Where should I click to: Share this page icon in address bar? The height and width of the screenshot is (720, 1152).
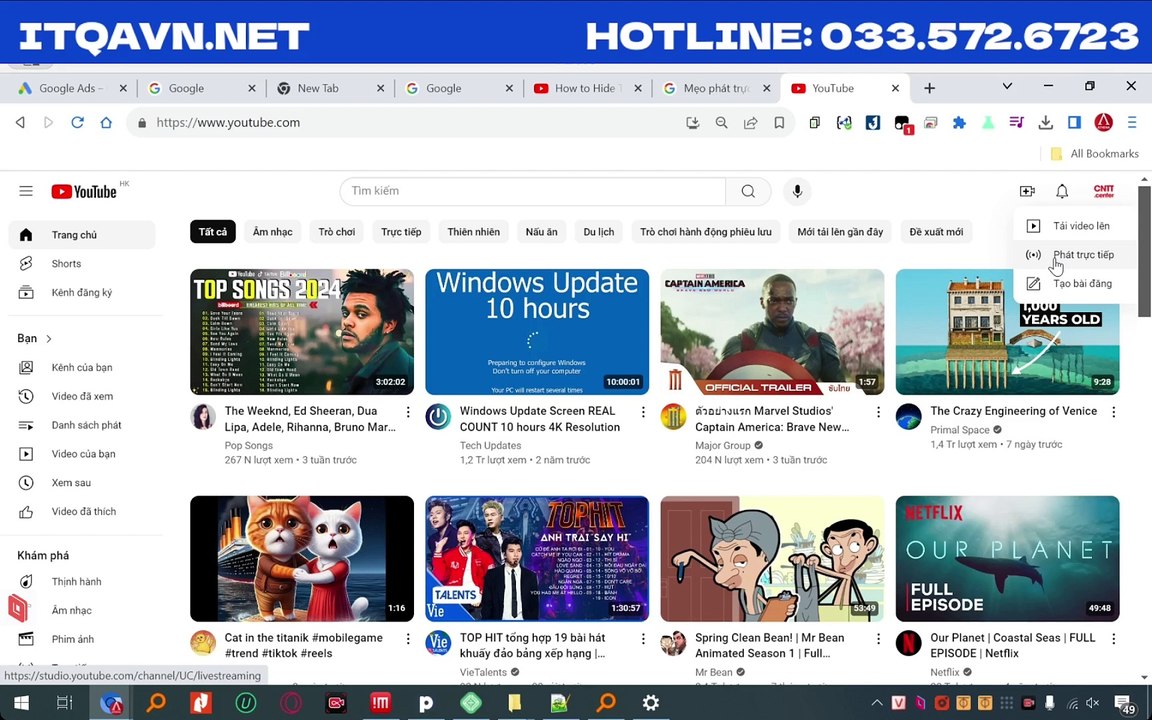click(750, 123)
